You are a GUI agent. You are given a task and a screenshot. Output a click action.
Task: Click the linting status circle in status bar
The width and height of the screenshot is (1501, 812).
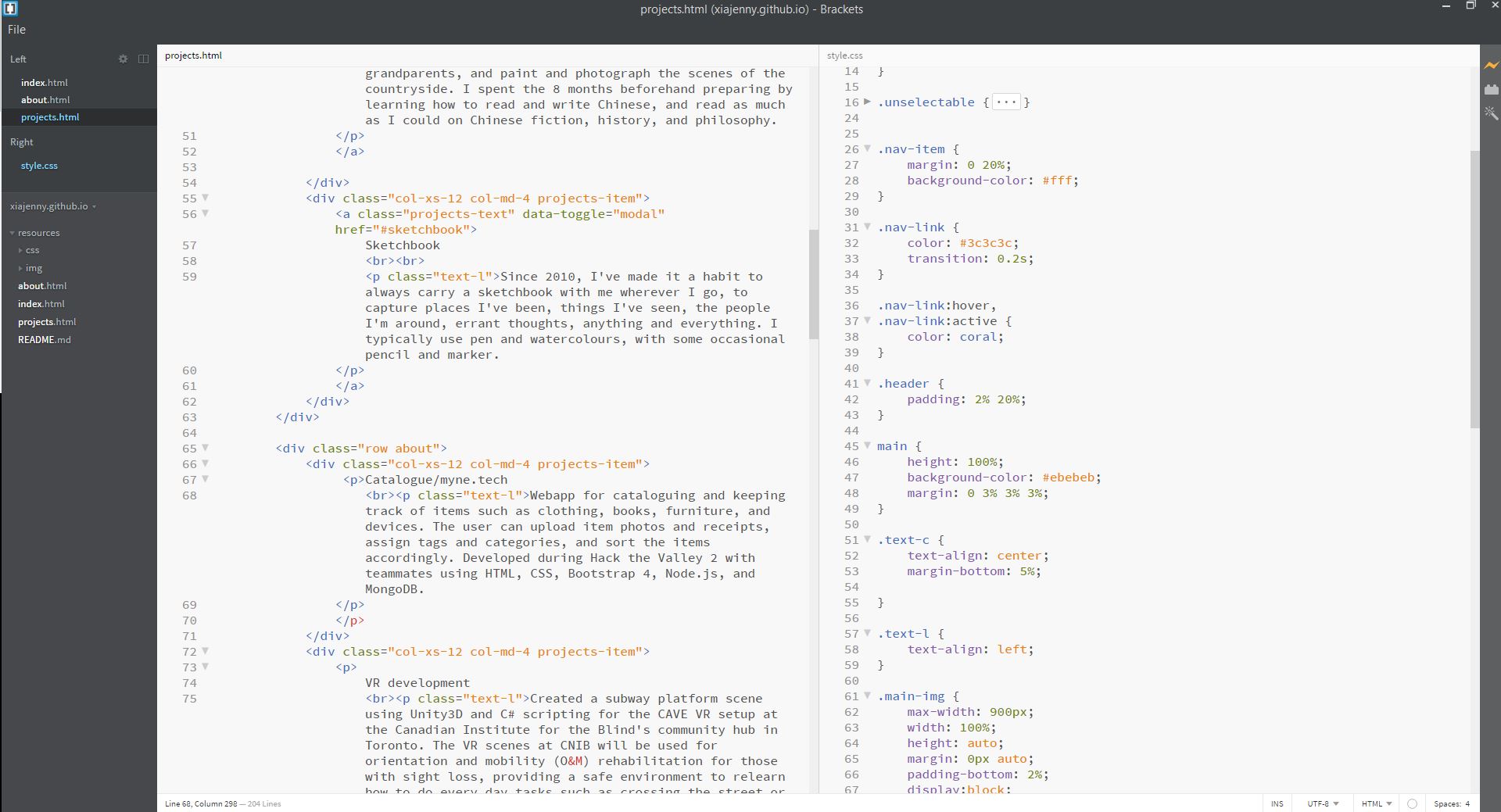click(1412, 803)
